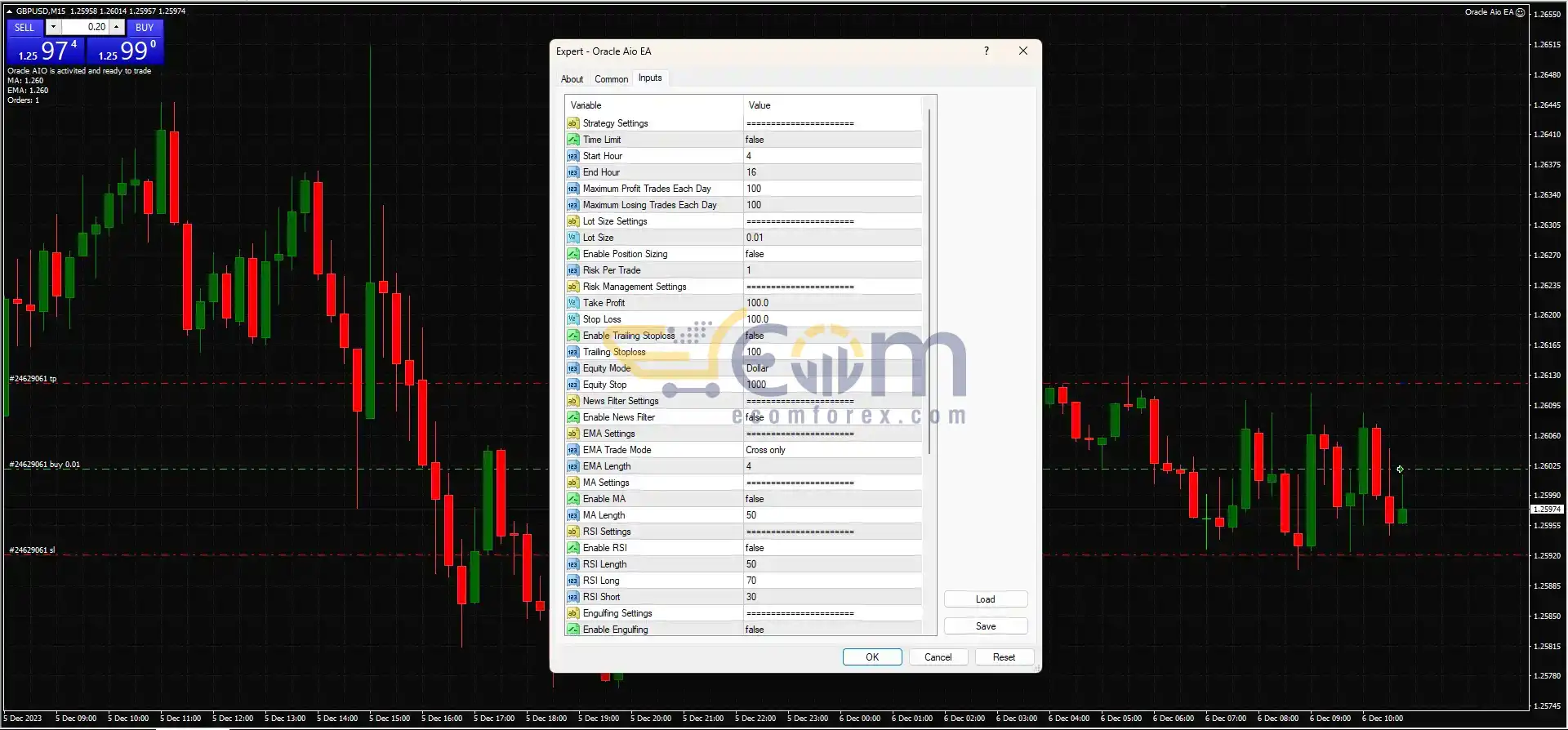
Task: Click the Load button
Action: (986, 599)
